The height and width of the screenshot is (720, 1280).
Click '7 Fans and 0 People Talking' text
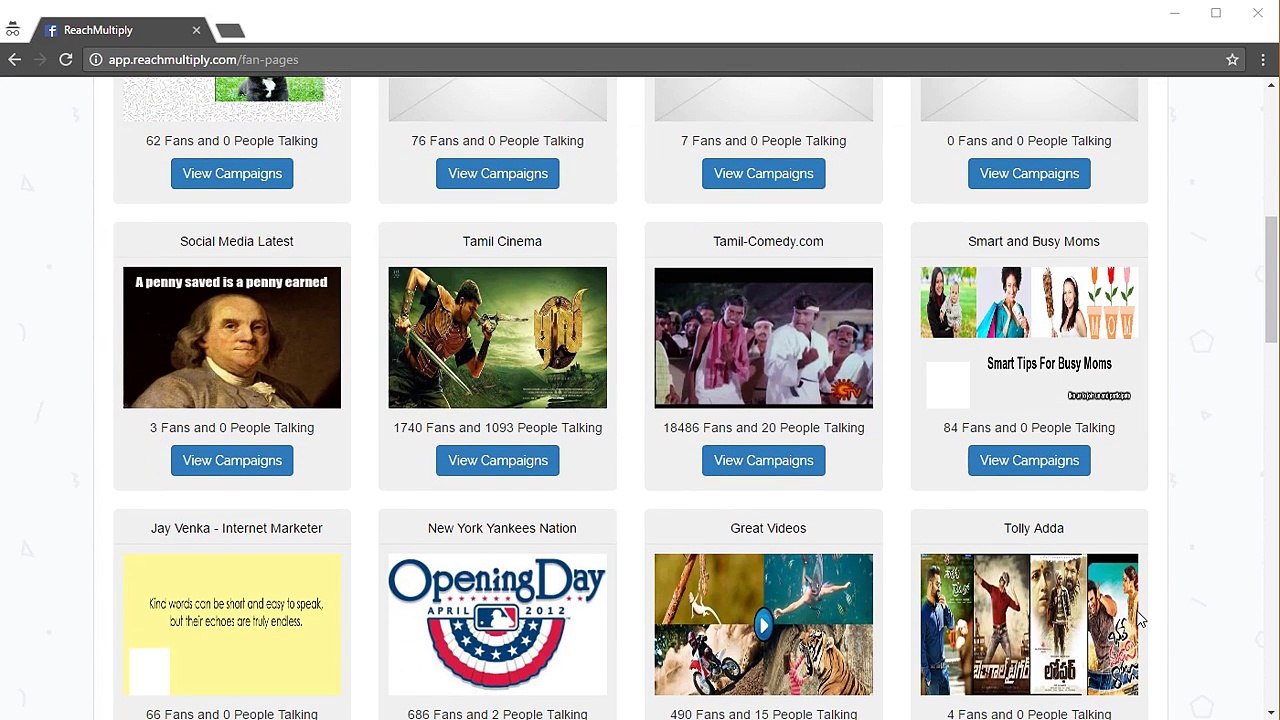point(764,141)
